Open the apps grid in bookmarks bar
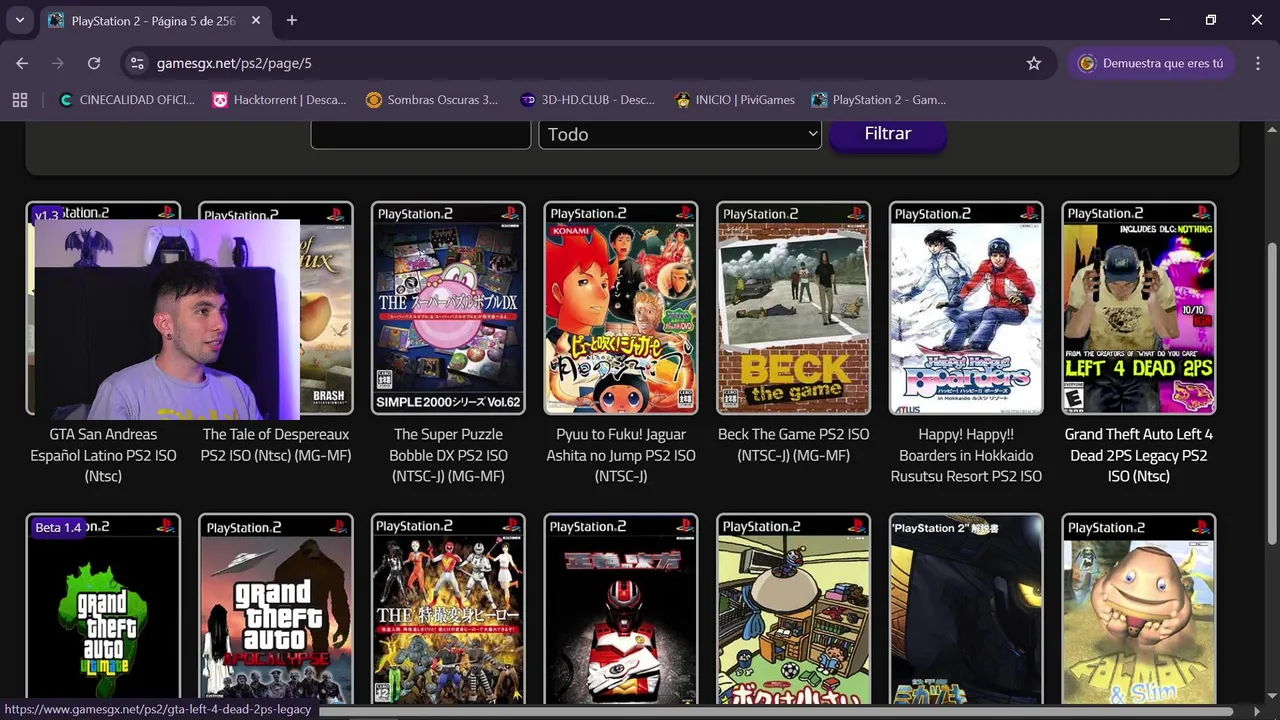 pyautogui.click(x=20, y=100)
